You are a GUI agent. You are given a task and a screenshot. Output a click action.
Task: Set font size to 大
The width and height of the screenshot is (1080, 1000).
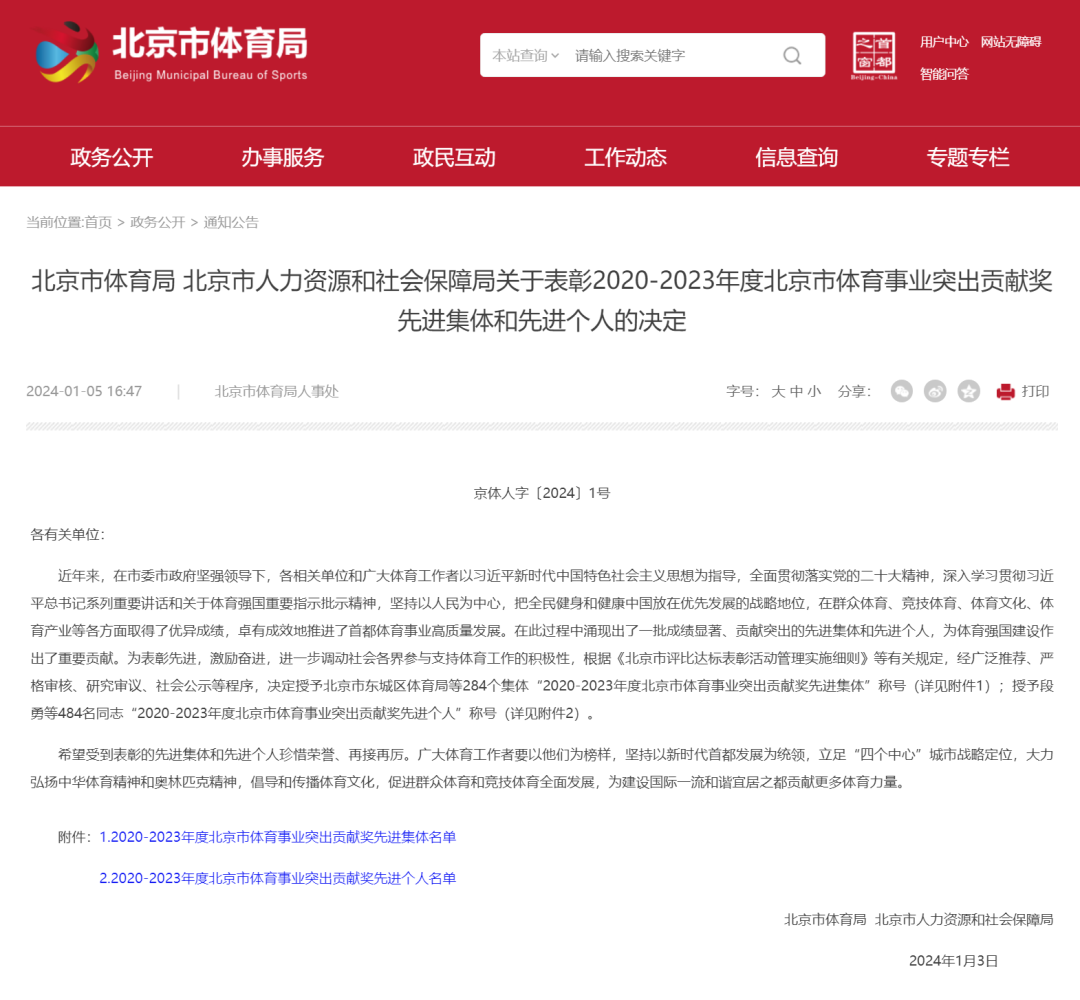[778, 392]
